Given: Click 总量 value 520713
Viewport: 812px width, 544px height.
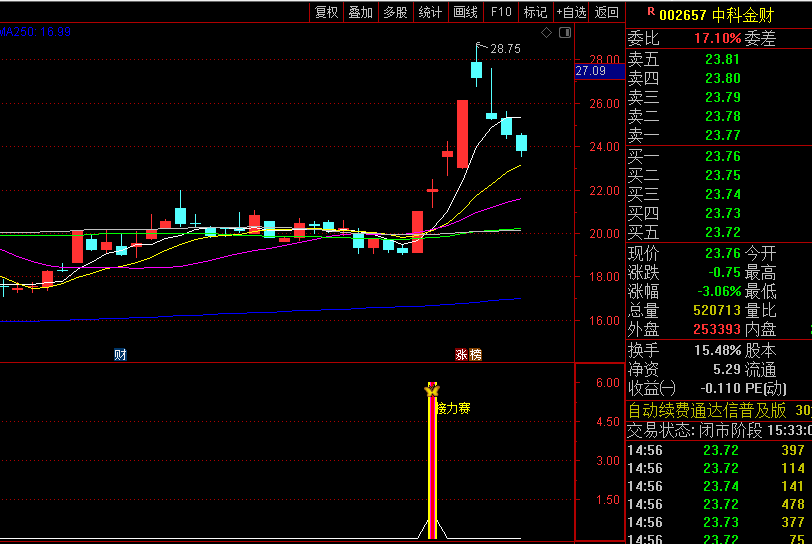Looking at the screenshot, I should (717, 310).
